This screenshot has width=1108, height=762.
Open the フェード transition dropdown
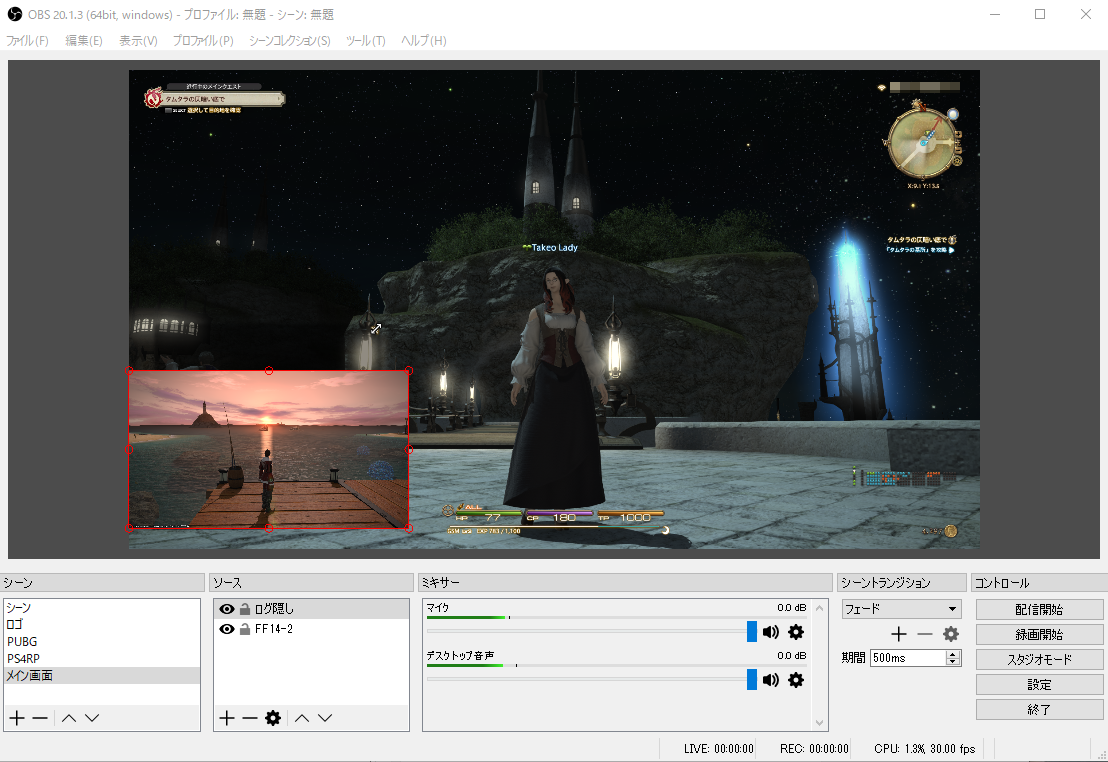tap(901, 609)
